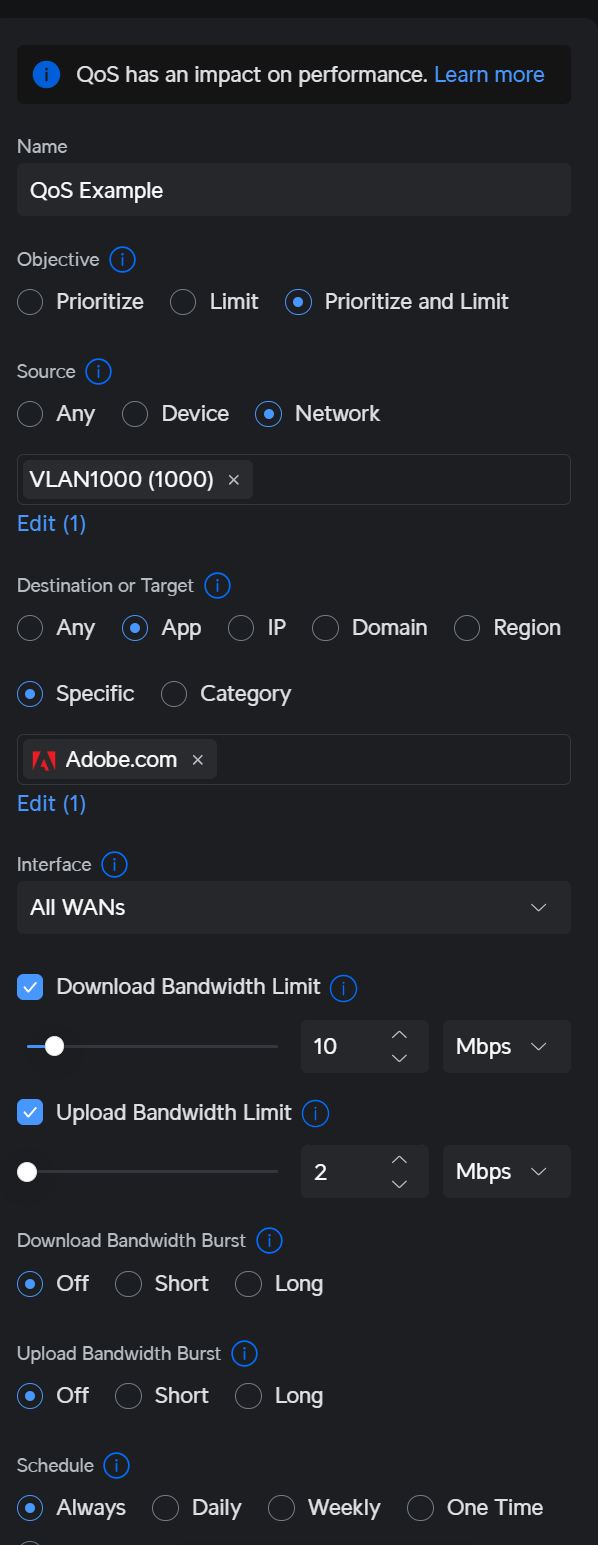Expand the All WANs interface dropdown
This screenshot has width=598, height=1545.
click(294, 908)
